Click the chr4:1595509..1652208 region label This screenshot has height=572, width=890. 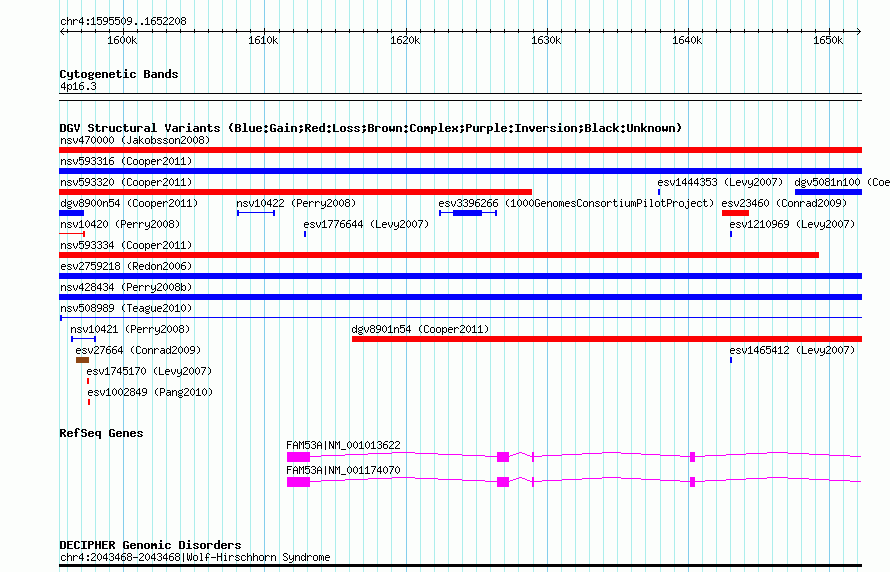[123, 21]
